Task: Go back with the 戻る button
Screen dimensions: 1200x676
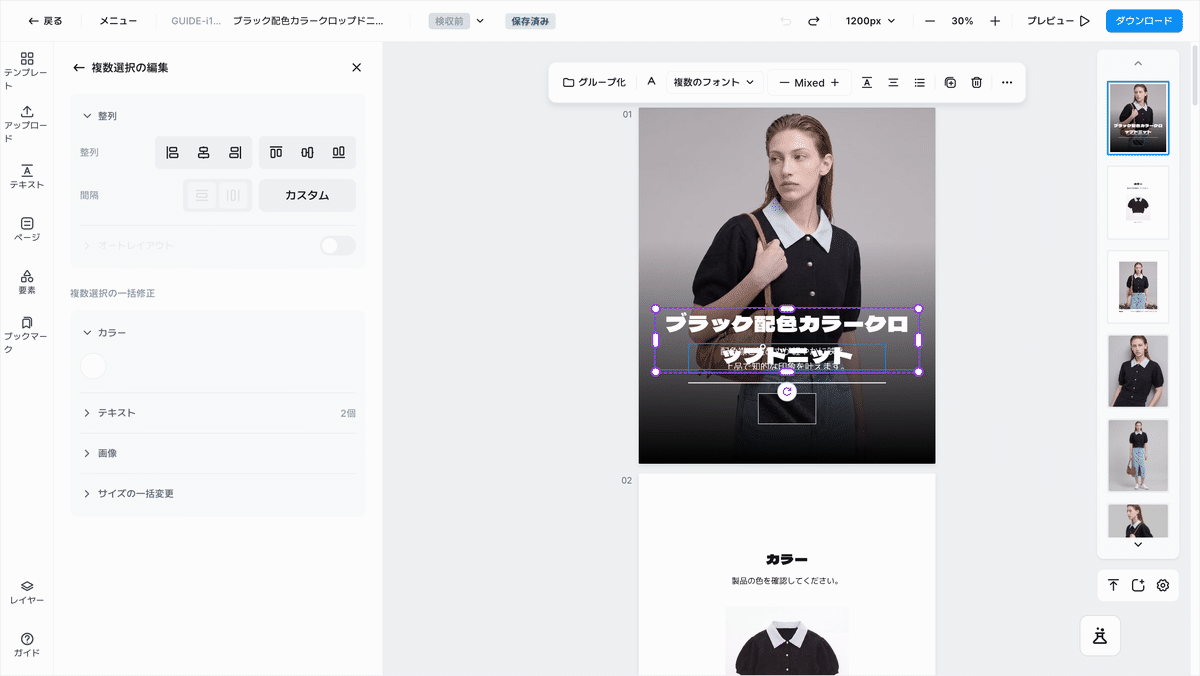Action: pos(45,21)
